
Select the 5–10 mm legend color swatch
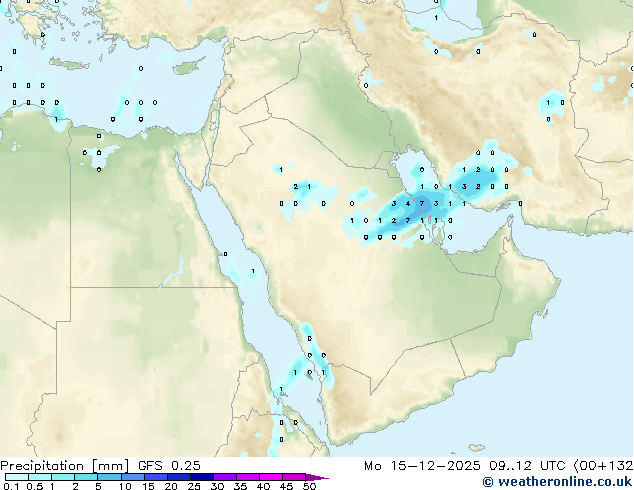coord(110,477)
